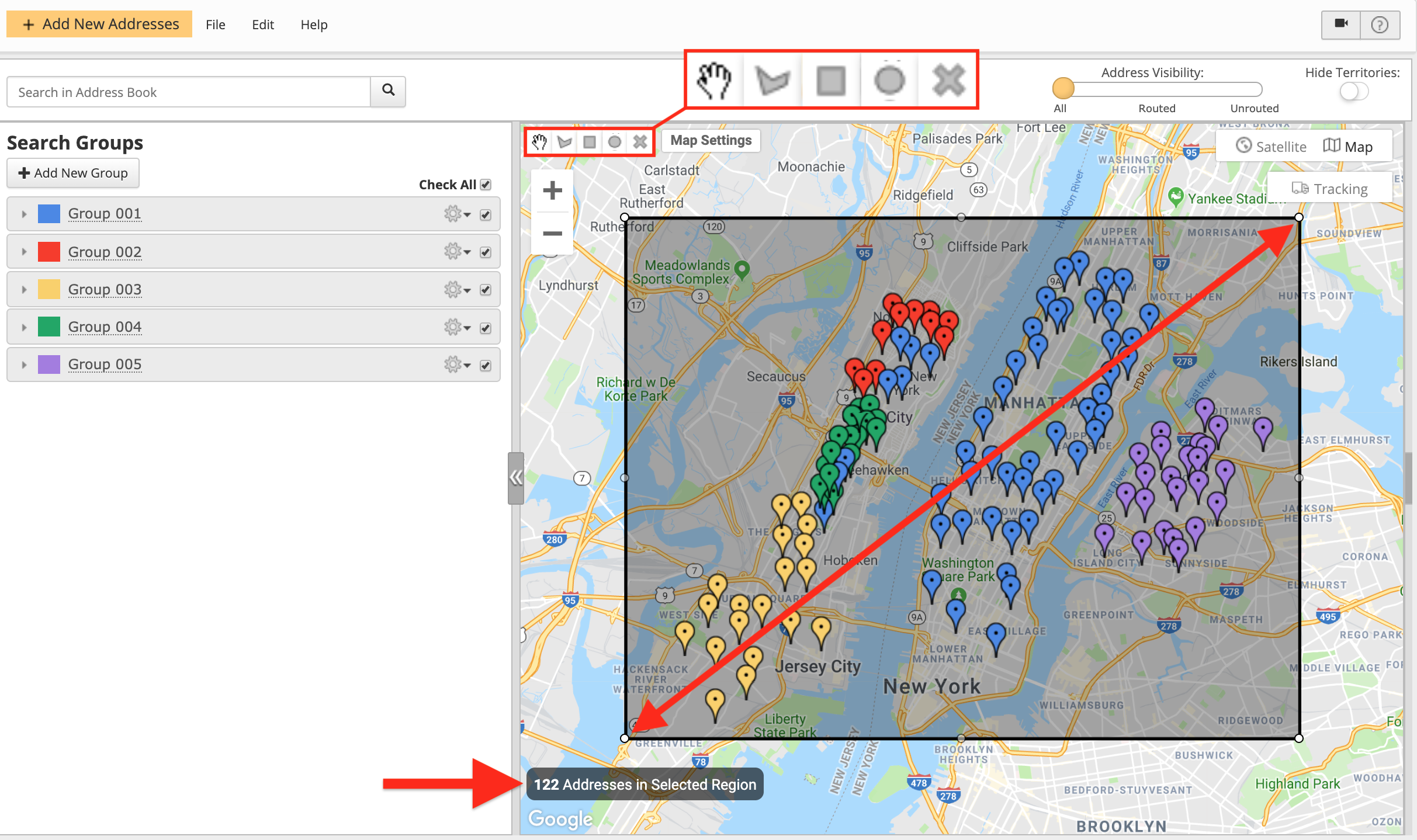This screenshot has width=1417, height=840.
Task: Uncheck the Group 002 checkbox
Action: (486, 252)
